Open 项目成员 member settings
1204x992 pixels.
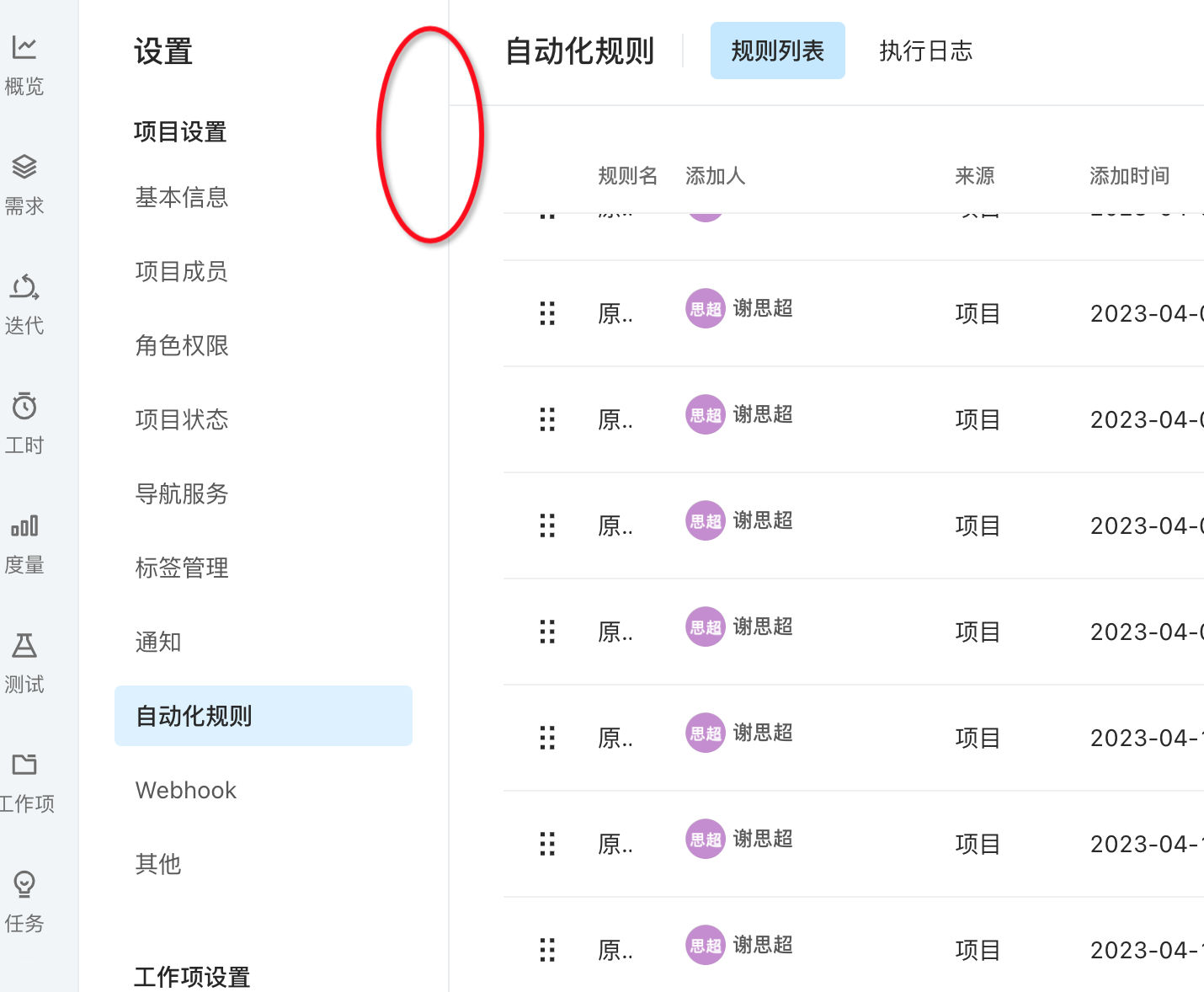(x=181, y=271)
